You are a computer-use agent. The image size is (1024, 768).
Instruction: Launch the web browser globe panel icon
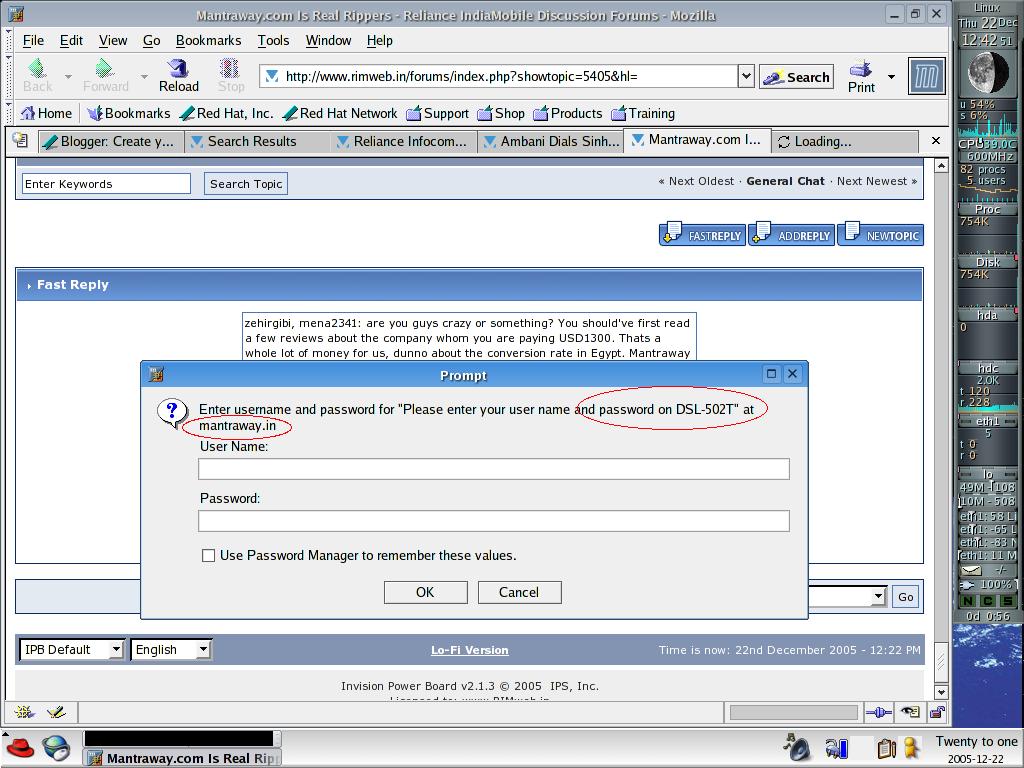pos(56,748)
